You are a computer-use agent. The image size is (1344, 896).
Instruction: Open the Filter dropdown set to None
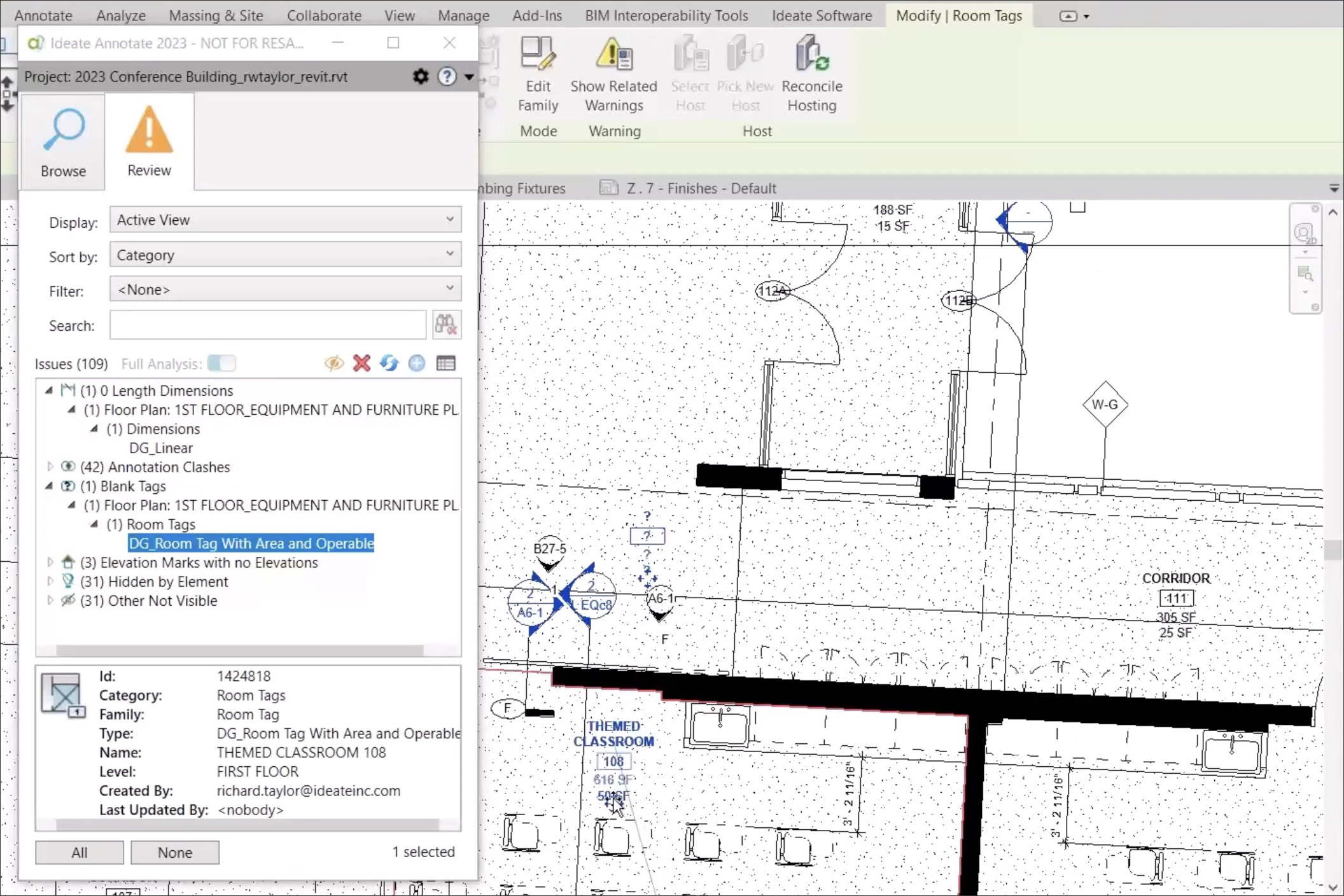point(285,290)
